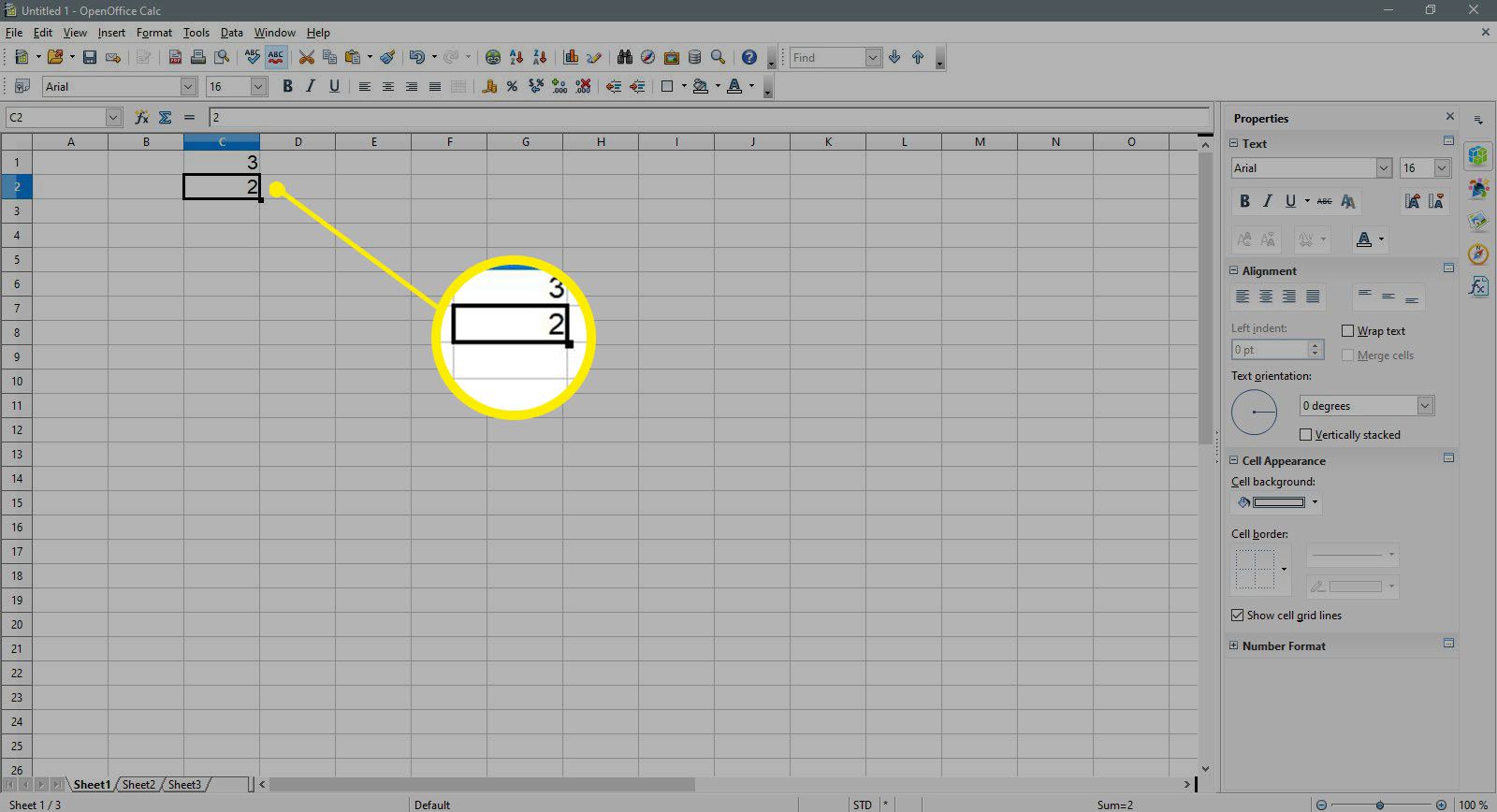This screenshot has width=1497, height=812.
Task: Select row 10 header
Action: pos(17,381)
